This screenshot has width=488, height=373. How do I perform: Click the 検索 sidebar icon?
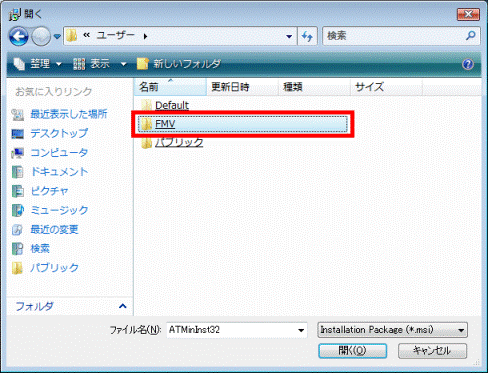click(x=18, y=249)
